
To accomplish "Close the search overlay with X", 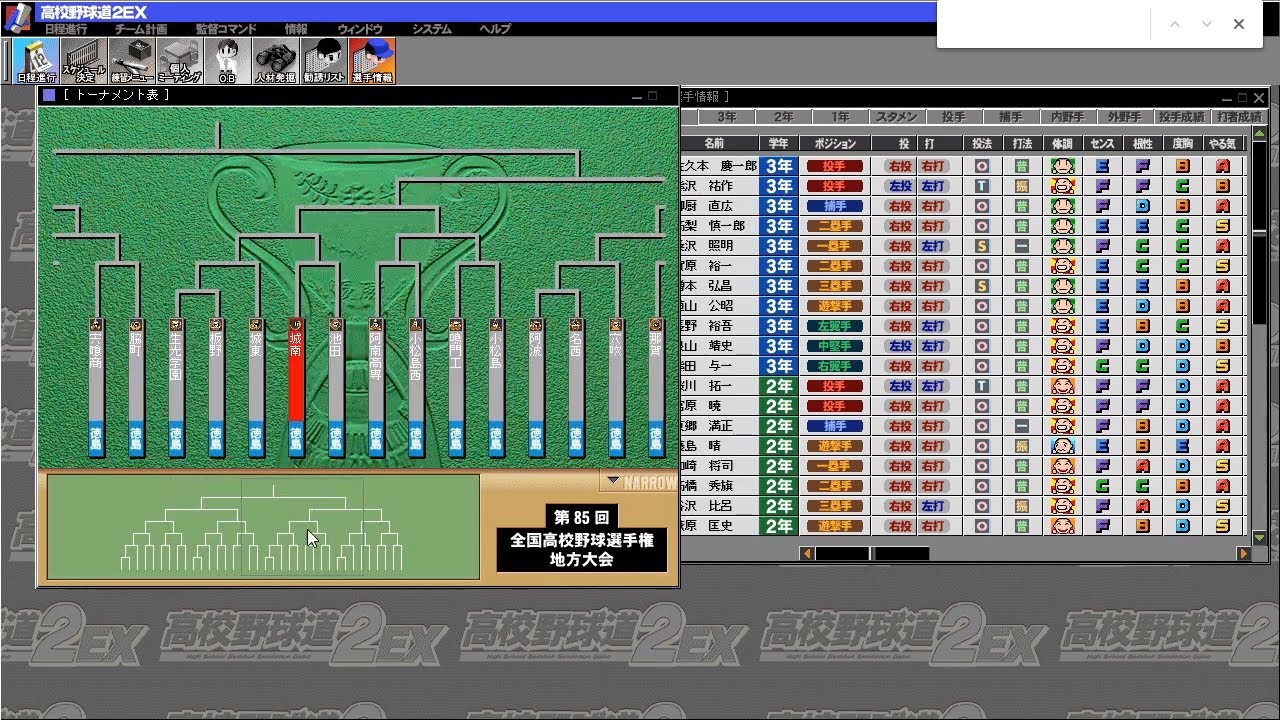I will [x=1239, y=24].
